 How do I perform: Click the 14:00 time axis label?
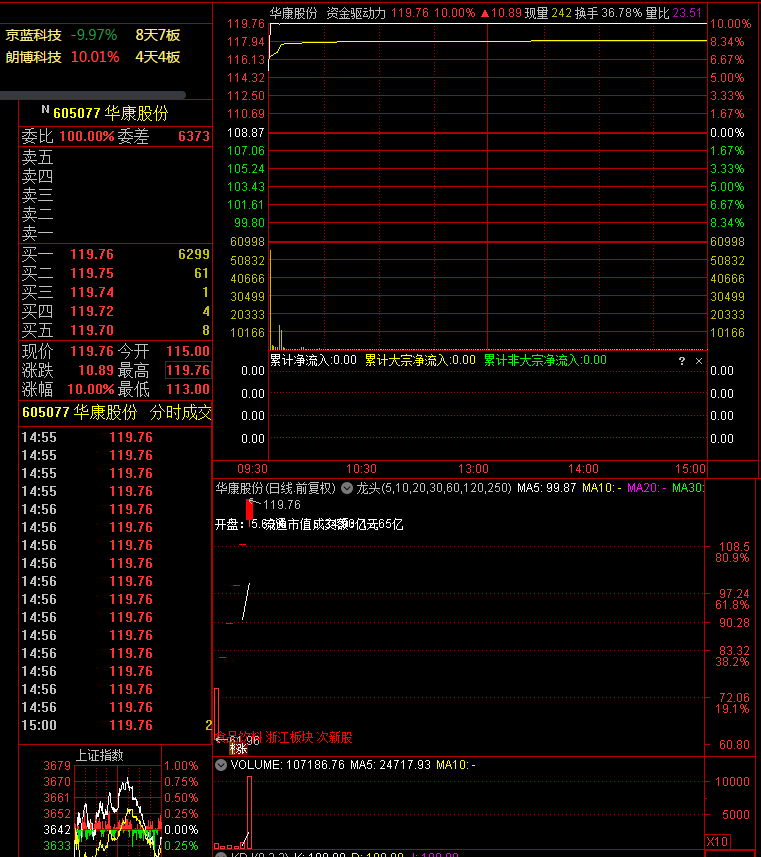583,469
